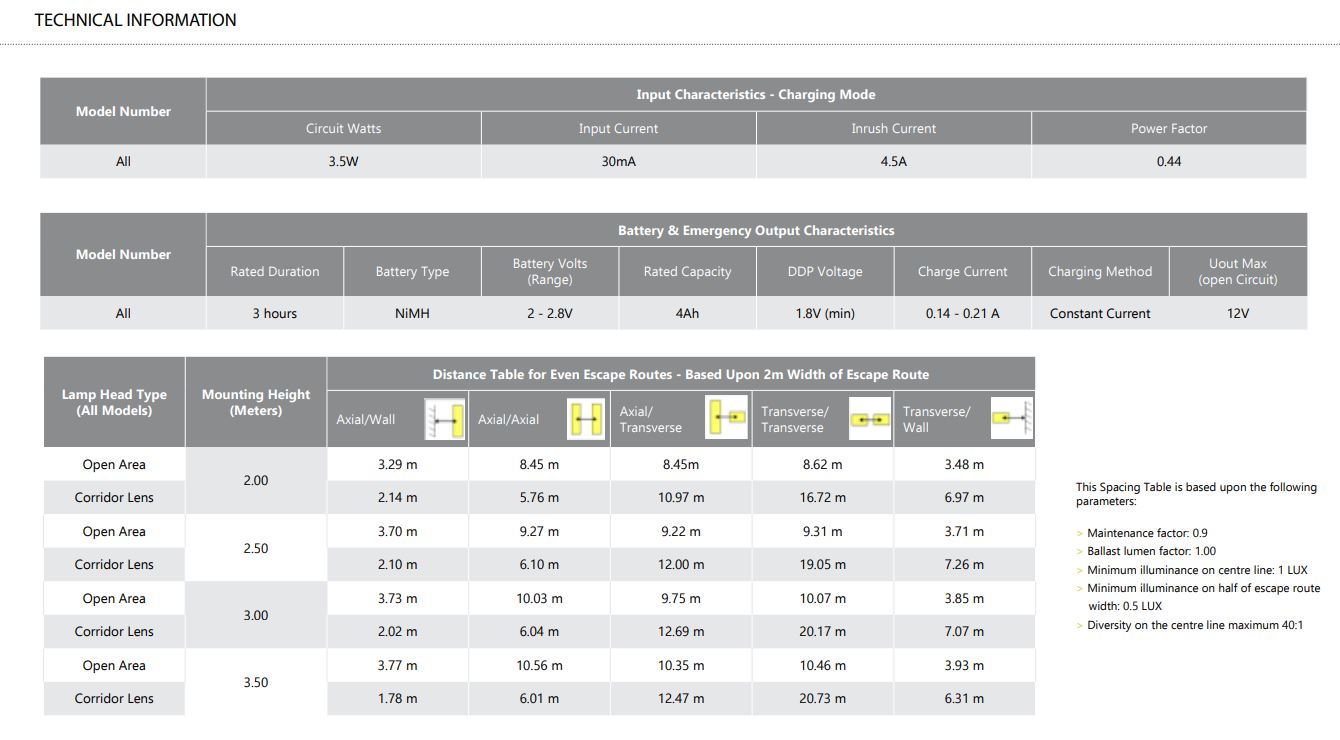Select the Lamp Head Type column header
The width and height of the screenshot is (1340, 740).
(114, 403)
